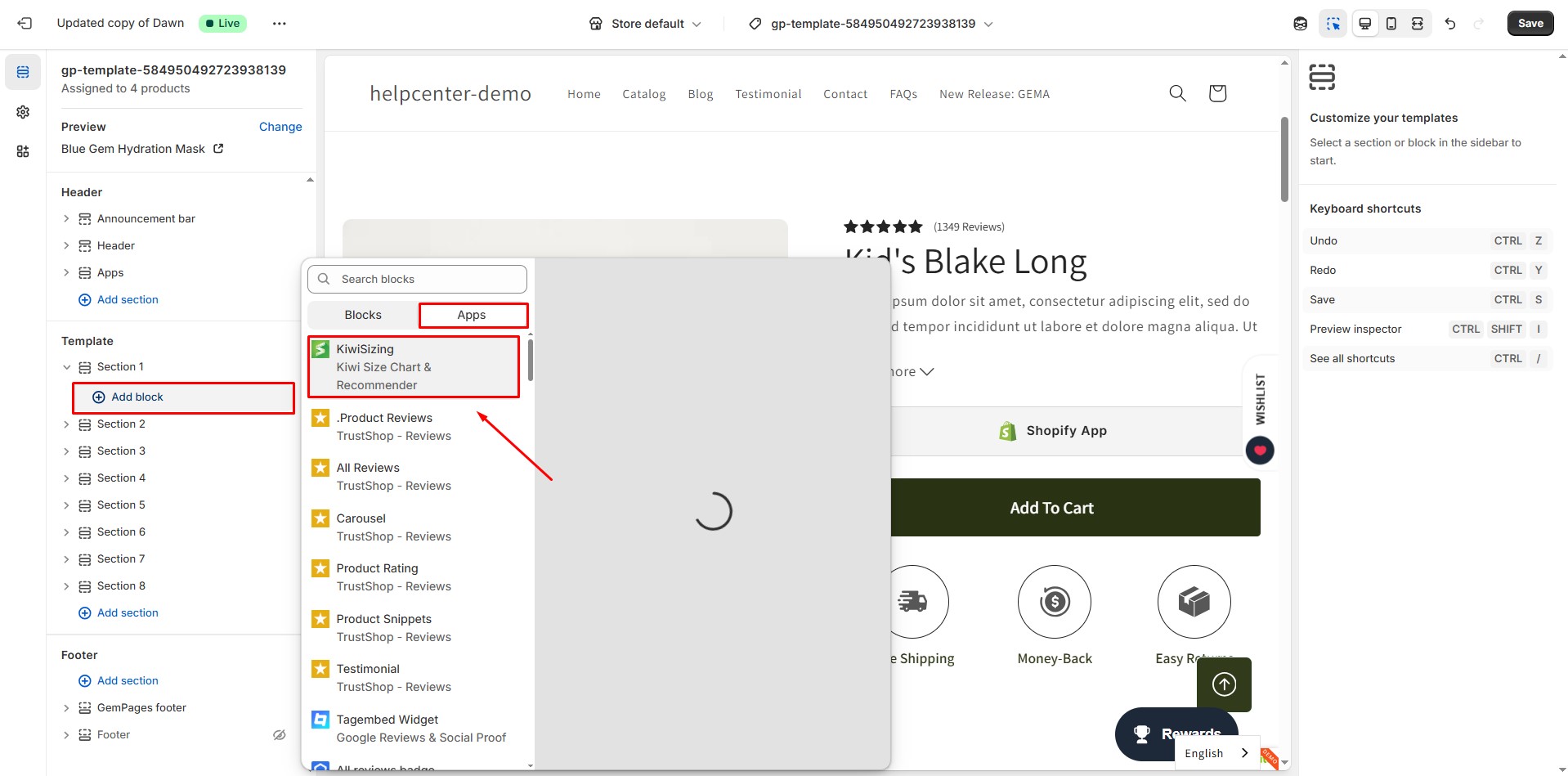Viewport: 1568px width, 776px height.
Task: Open the gp-template selector dropdown
Action: [x=871, y=24]
